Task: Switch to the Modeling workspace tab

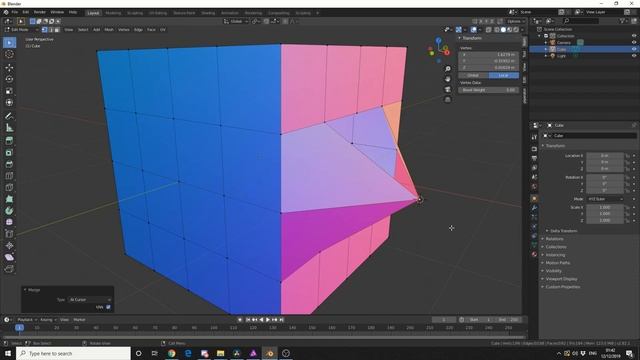Action: 113,13
